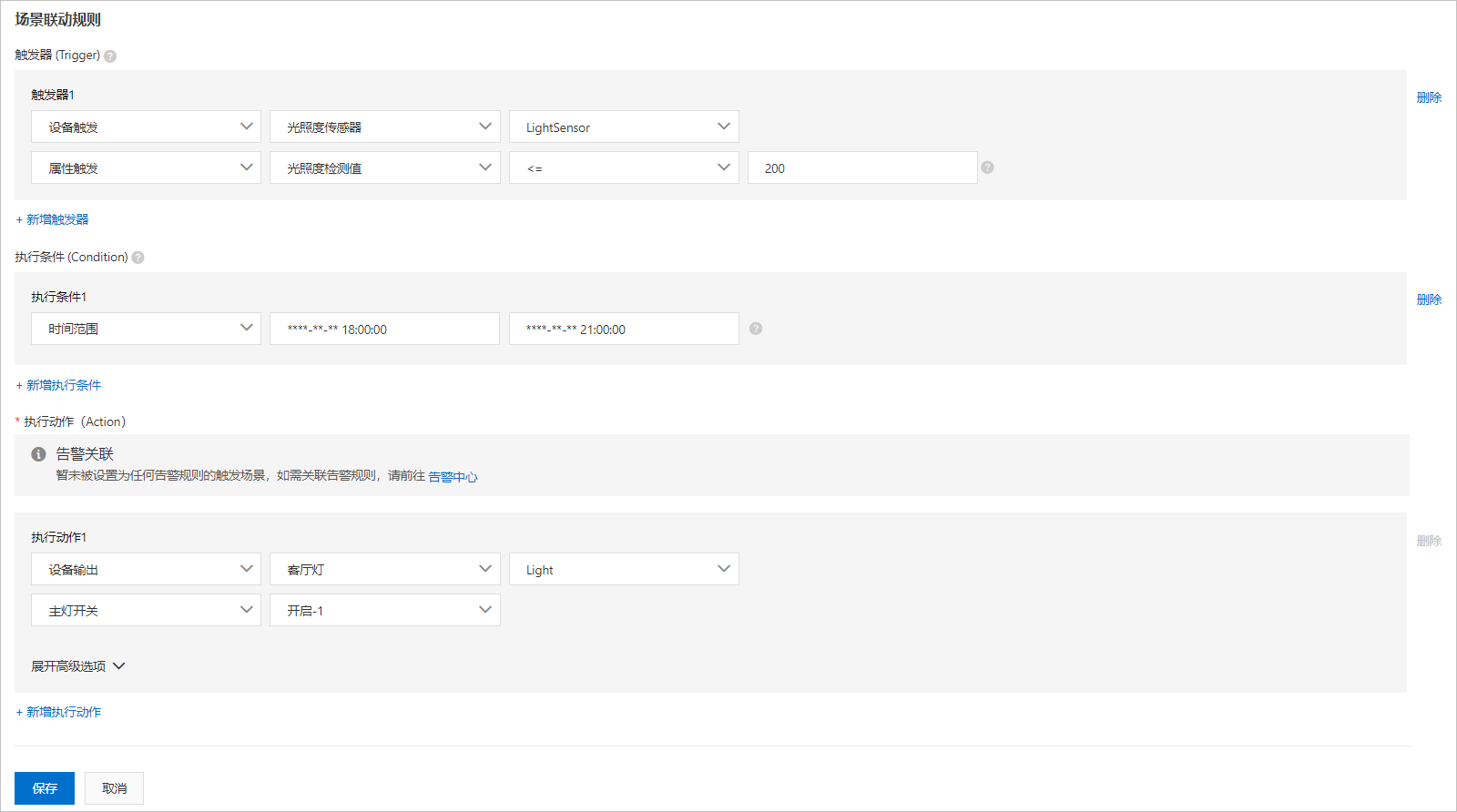
Task: Open the 主灯开关 property dropdown
Action: [x=146, y=610]
